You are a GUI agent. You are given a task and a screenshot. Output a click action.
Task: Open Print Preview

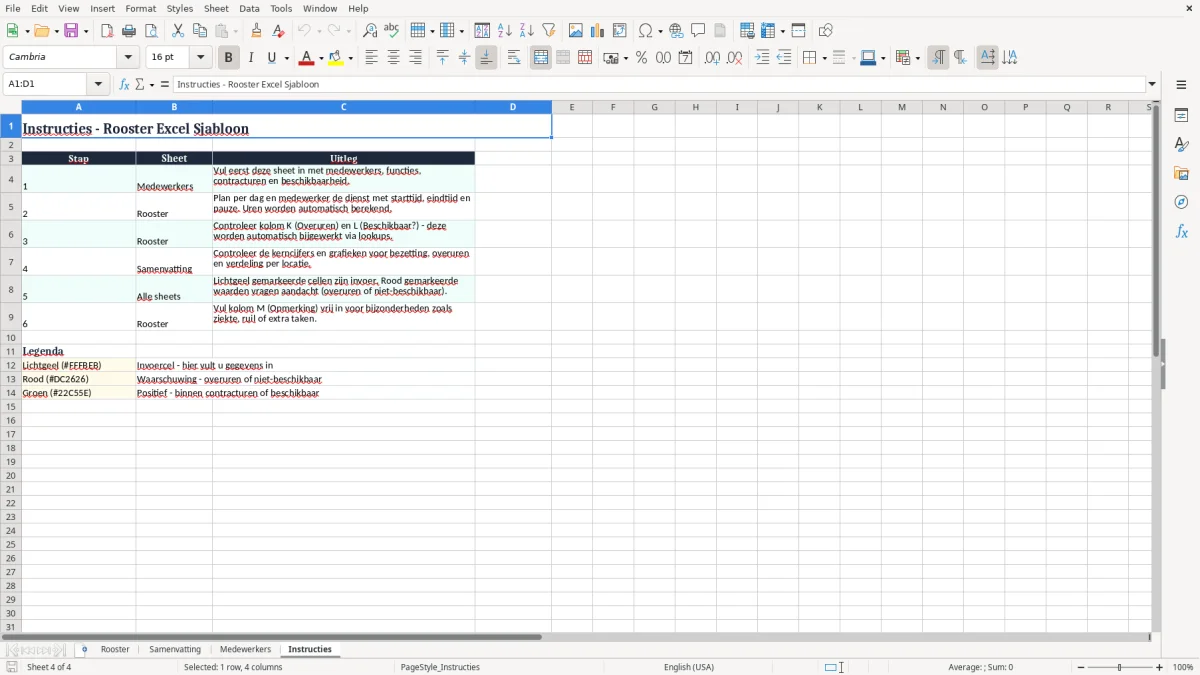click(x=151, y=31)
